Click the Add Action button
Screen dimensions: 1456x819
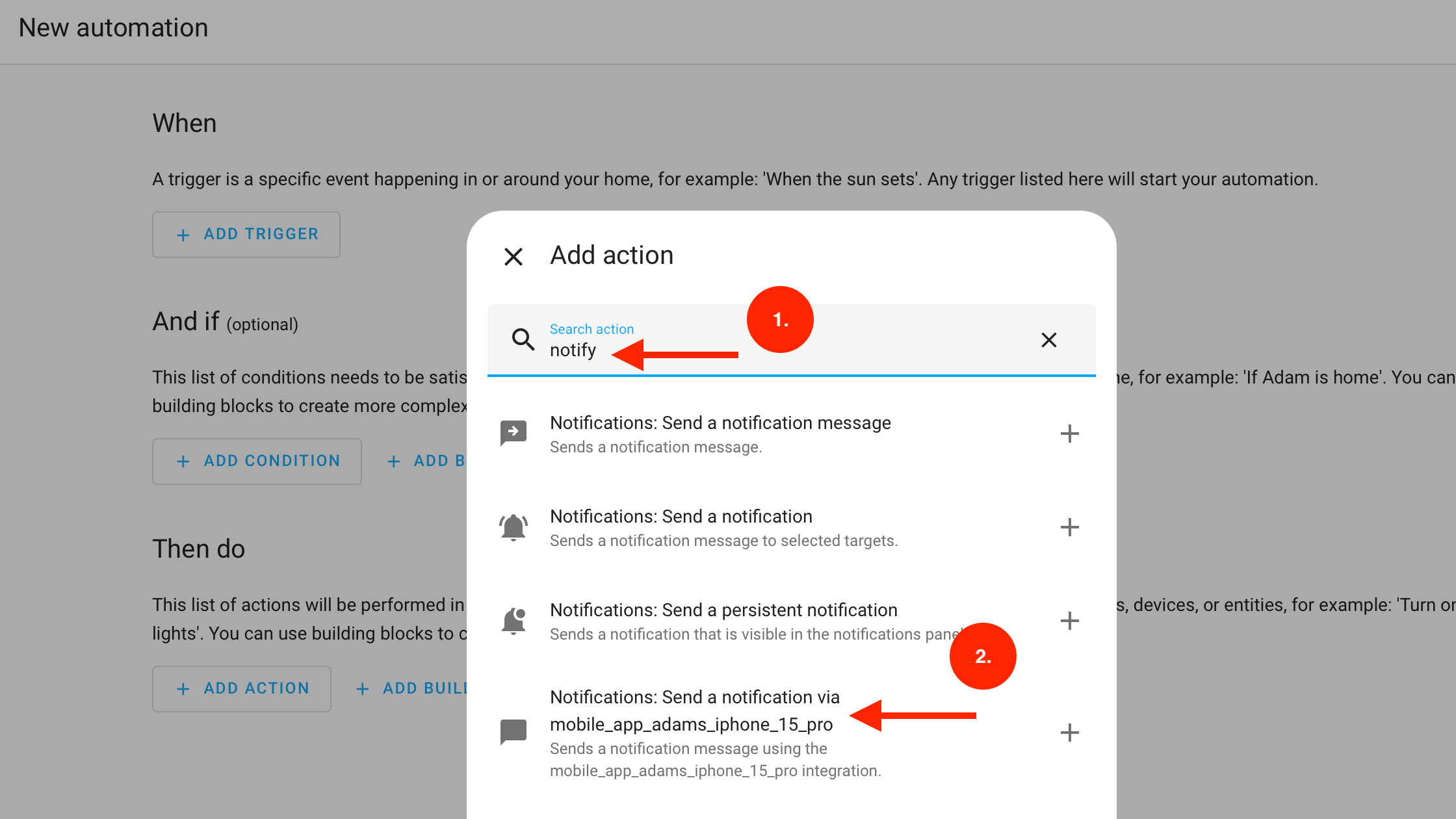[242, 689]
